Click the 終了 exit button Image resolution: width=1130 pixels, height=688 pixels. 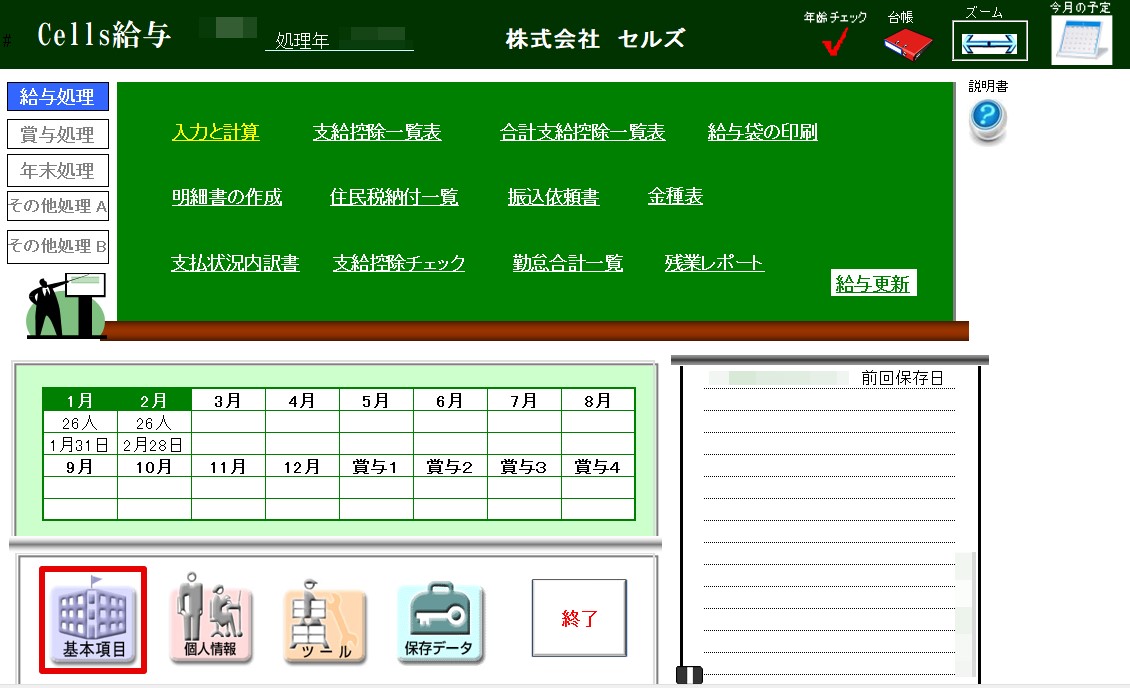point(579,619)
